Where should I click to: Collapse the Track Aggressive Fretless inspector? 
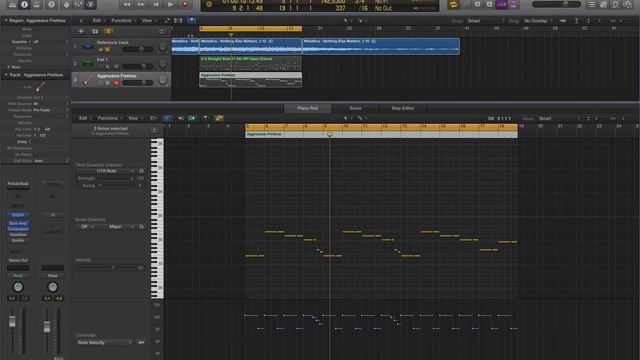click(x=6, y=75)
